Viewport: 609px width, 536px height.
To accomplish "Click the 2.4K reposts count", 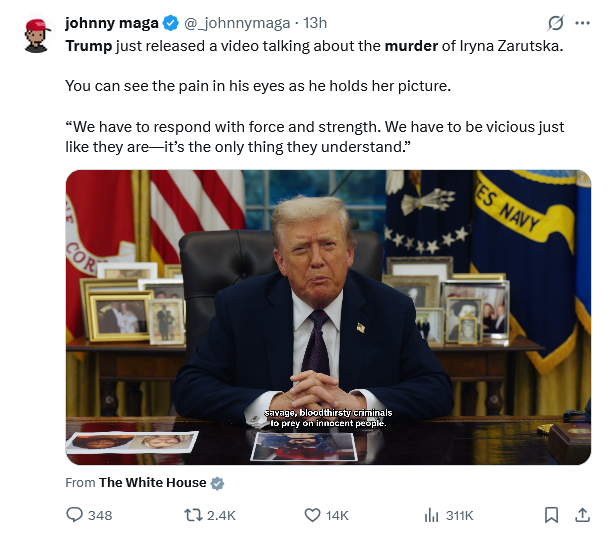I will point(221,515).
